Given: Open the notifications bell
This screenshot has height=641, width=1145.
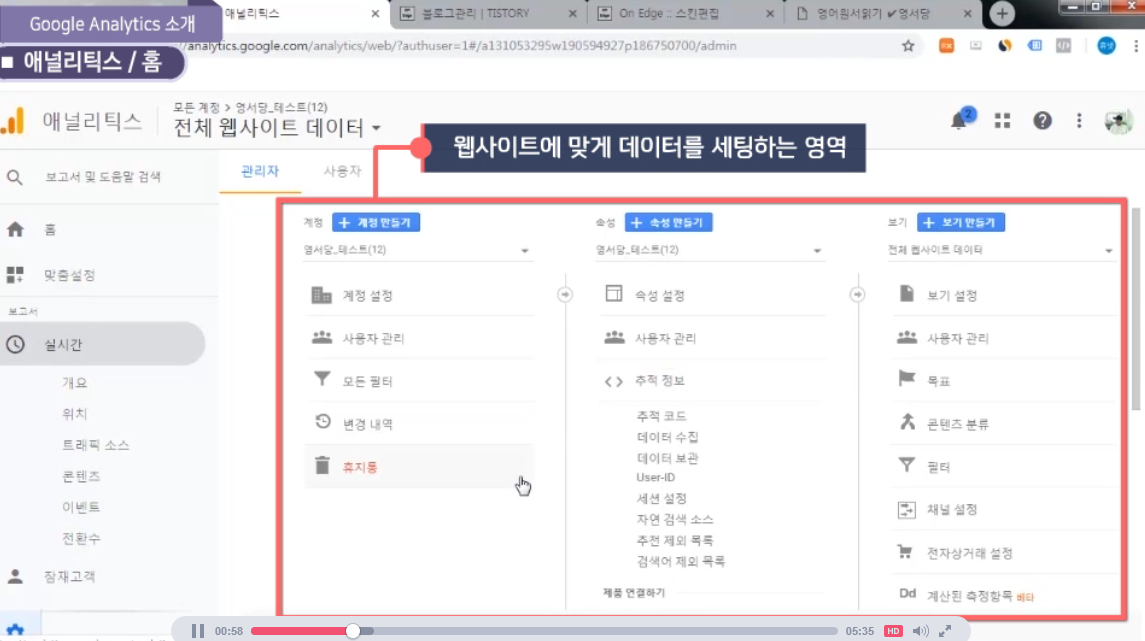Looking at the screenshot, I should click(960, 120).
